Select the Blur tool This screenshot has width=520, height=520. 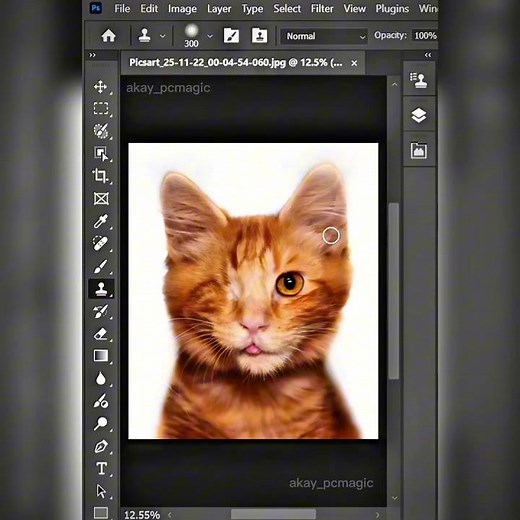100,379
